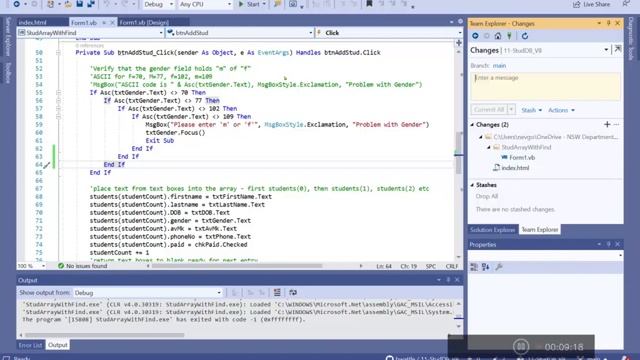Click the Team Explorer Refresh icon
The height and width of the screenshot is (360, 640).
524,36
